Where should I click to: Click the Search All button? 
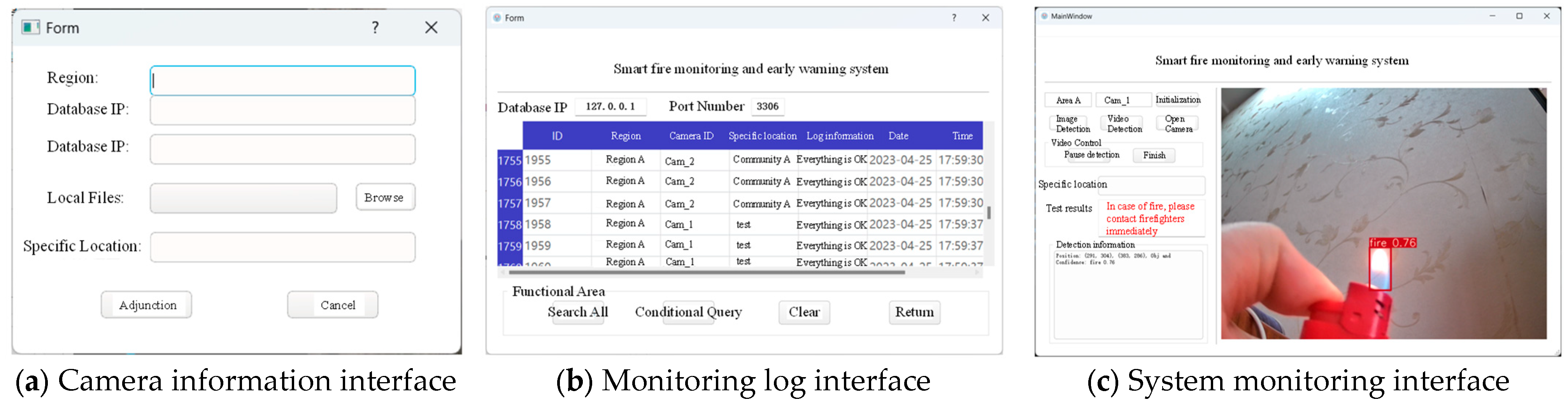pyautogui.click(x=578, y=312)
